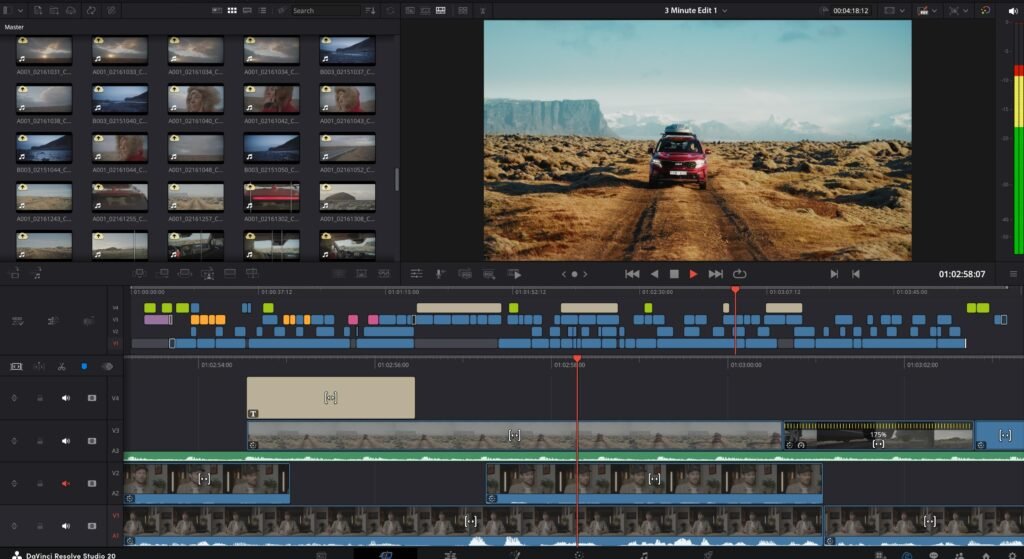The image size is (1024, 559).
Task: Play timeline in reverse
Action: (654, 274)
